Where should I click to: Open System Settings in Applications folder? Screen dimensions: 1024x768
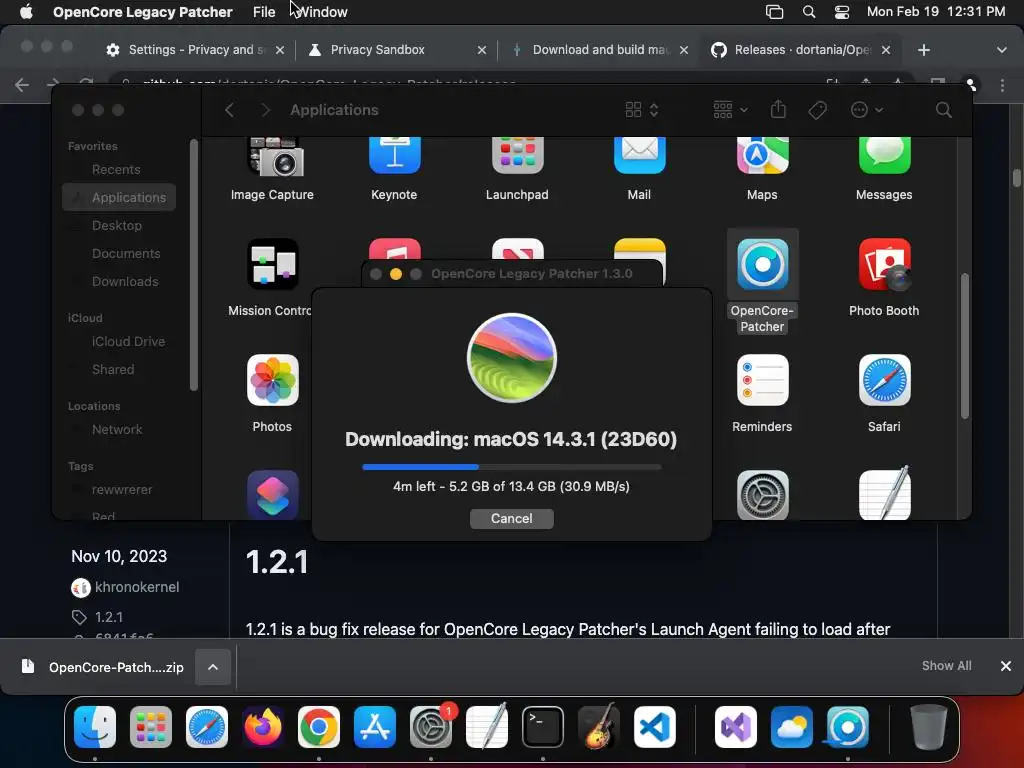click(762, 495)
